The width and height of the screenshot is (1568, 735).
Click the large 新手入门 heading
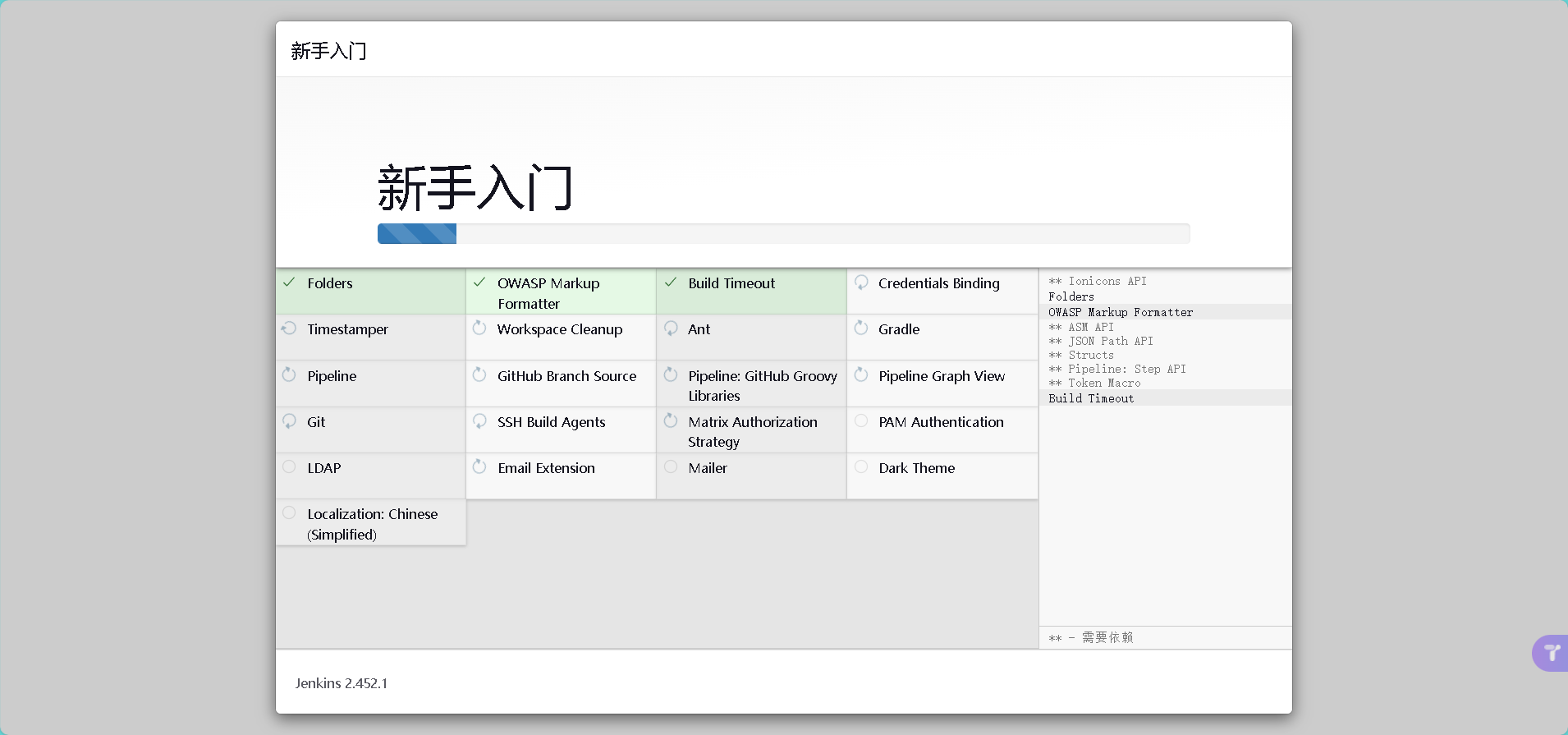tap(475, 187)
